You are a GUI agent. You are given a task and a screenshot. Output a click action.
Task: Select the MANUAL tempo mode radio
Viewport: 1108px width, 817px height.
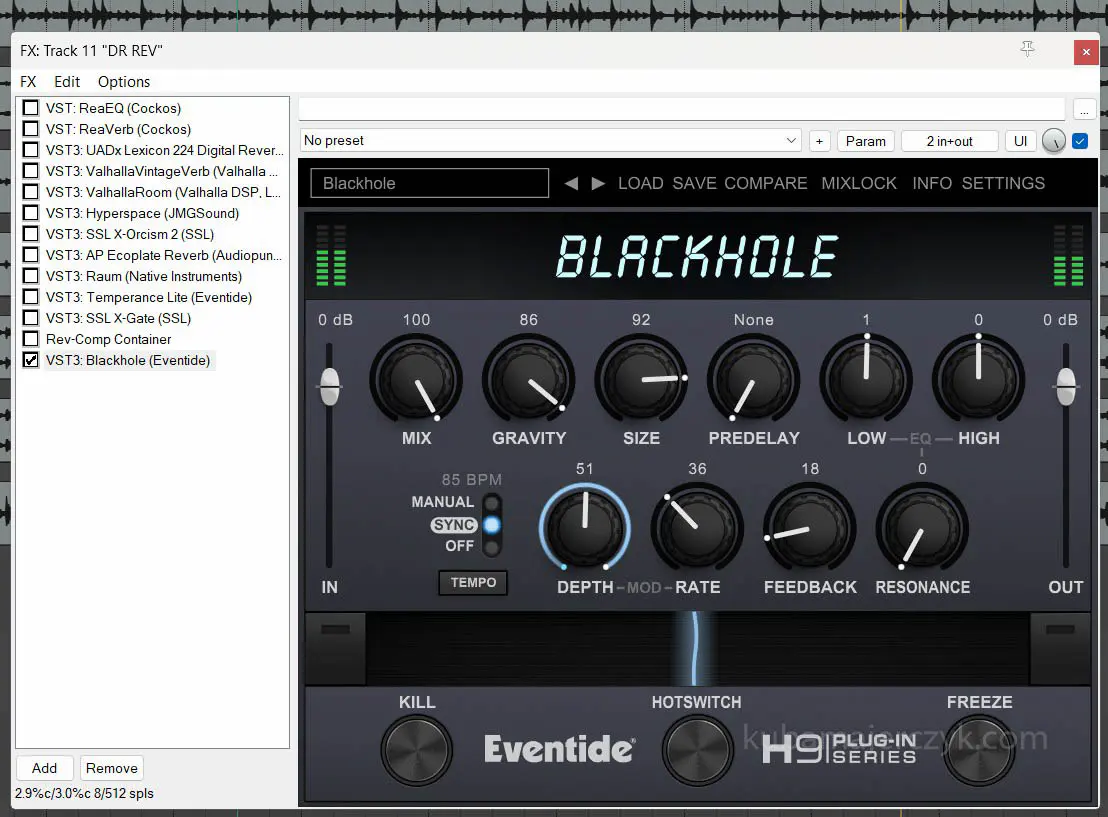pyautogui.click(x=491, y=502)
